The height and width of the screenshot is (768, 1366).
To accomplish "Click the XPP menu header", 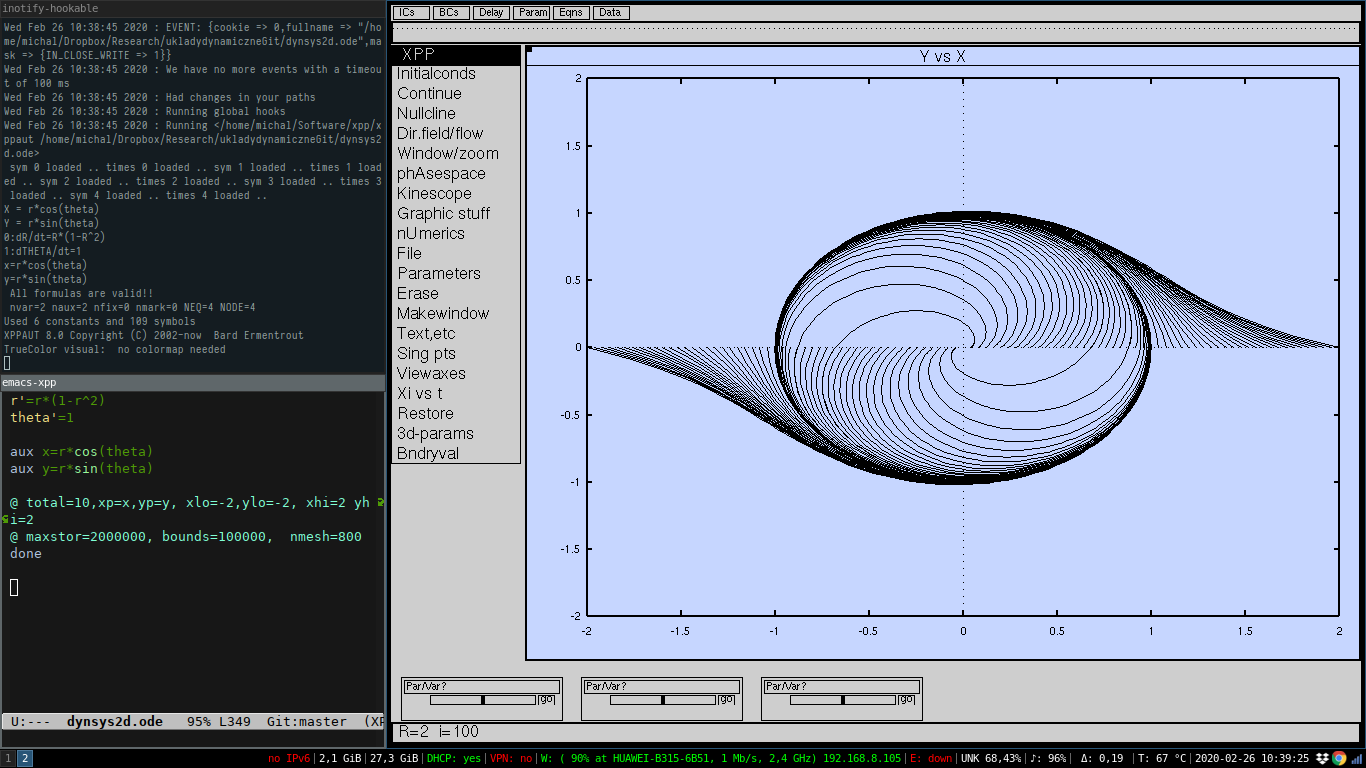I will (456, 54).
